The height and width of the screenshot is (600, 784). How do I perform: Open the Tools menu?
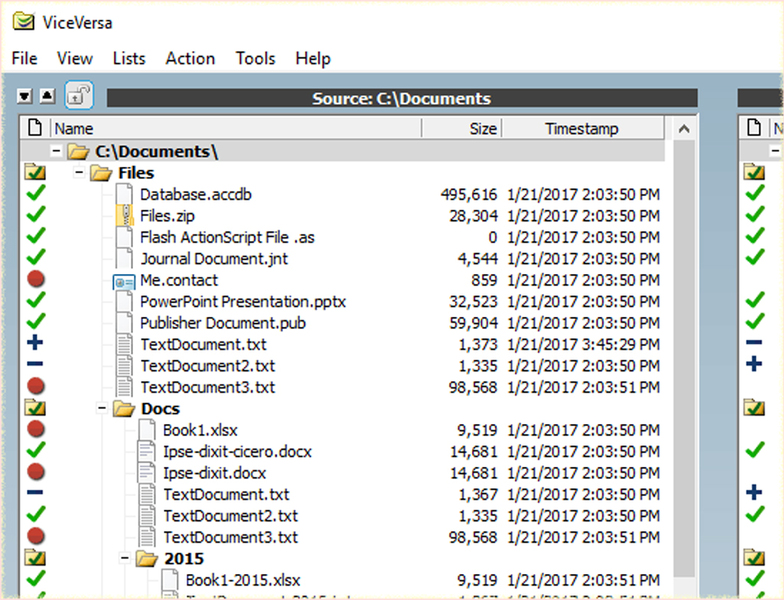point(256,58)
